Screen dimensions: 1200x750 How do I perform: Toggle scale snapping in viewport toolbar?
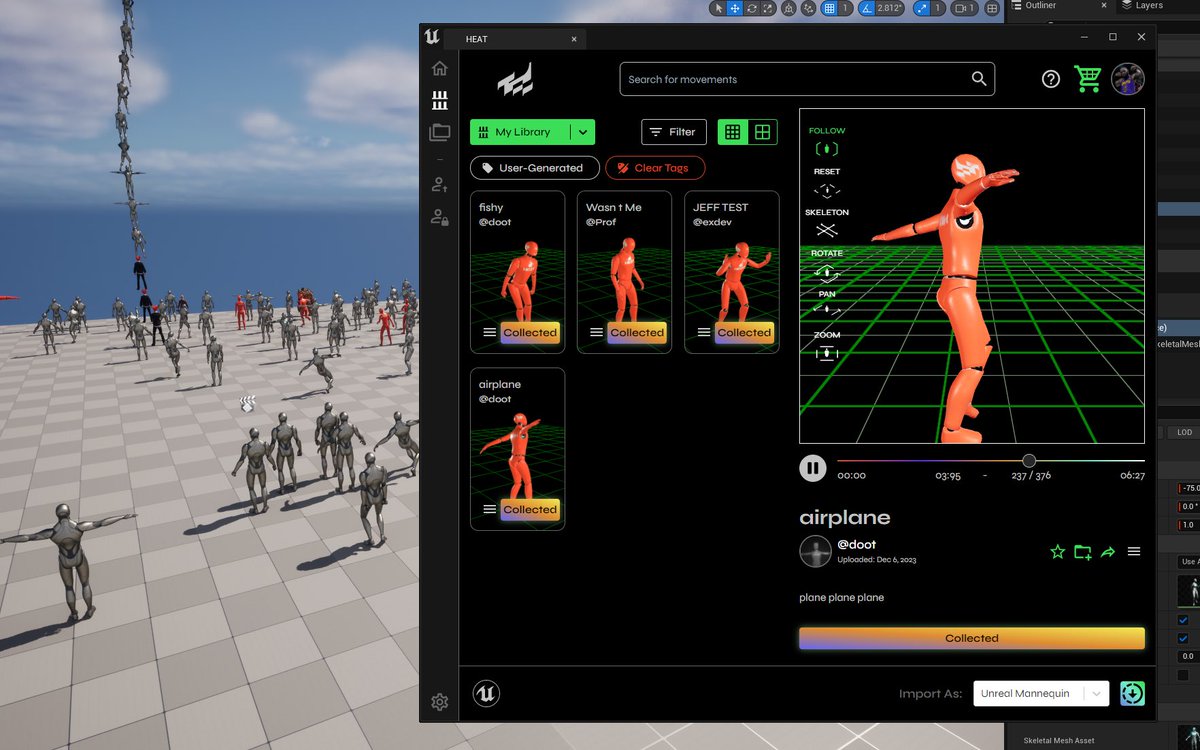click(x=921, y=8)
